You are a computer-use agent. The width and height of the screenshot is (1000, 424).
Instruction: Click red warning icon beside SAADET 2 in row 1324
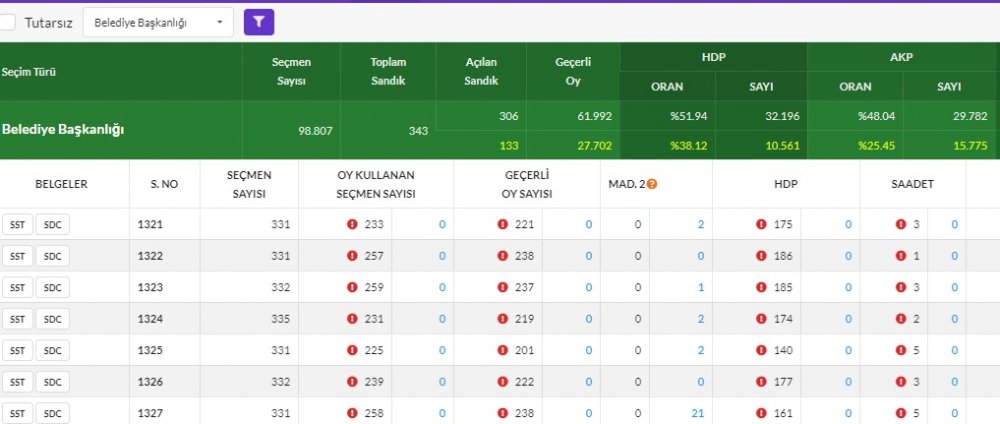click(x=901, y=319)
